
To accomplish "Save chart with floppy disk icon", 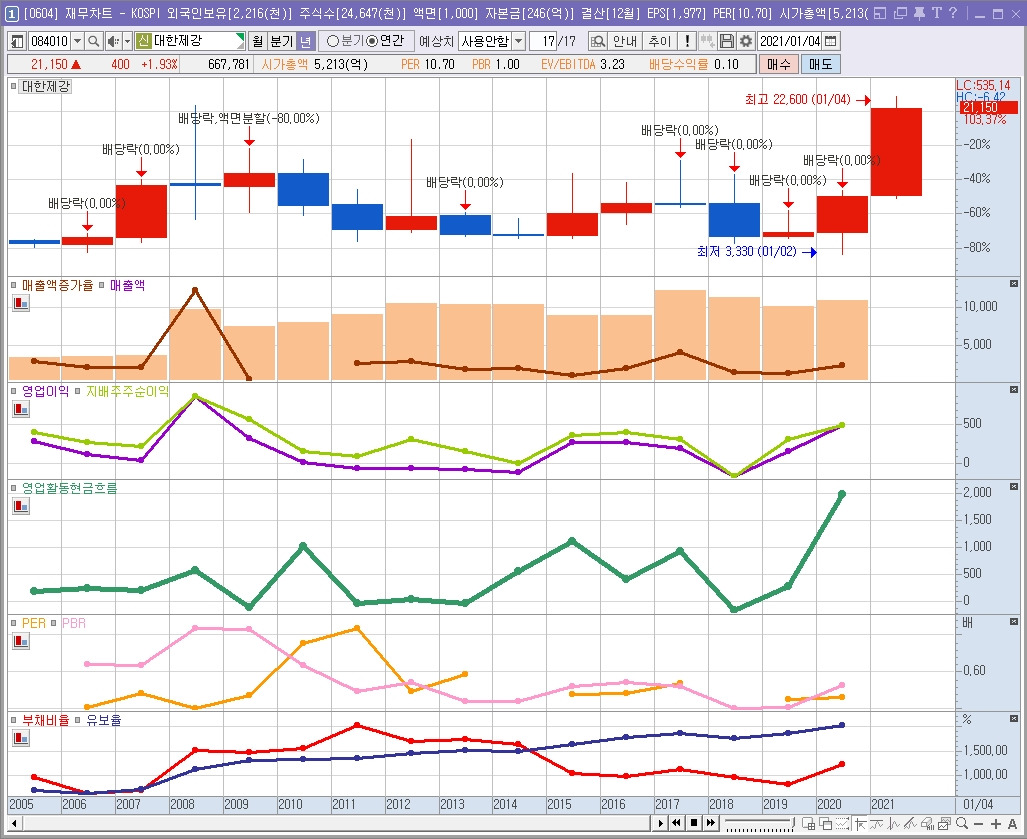I will [x=726, y=41].
